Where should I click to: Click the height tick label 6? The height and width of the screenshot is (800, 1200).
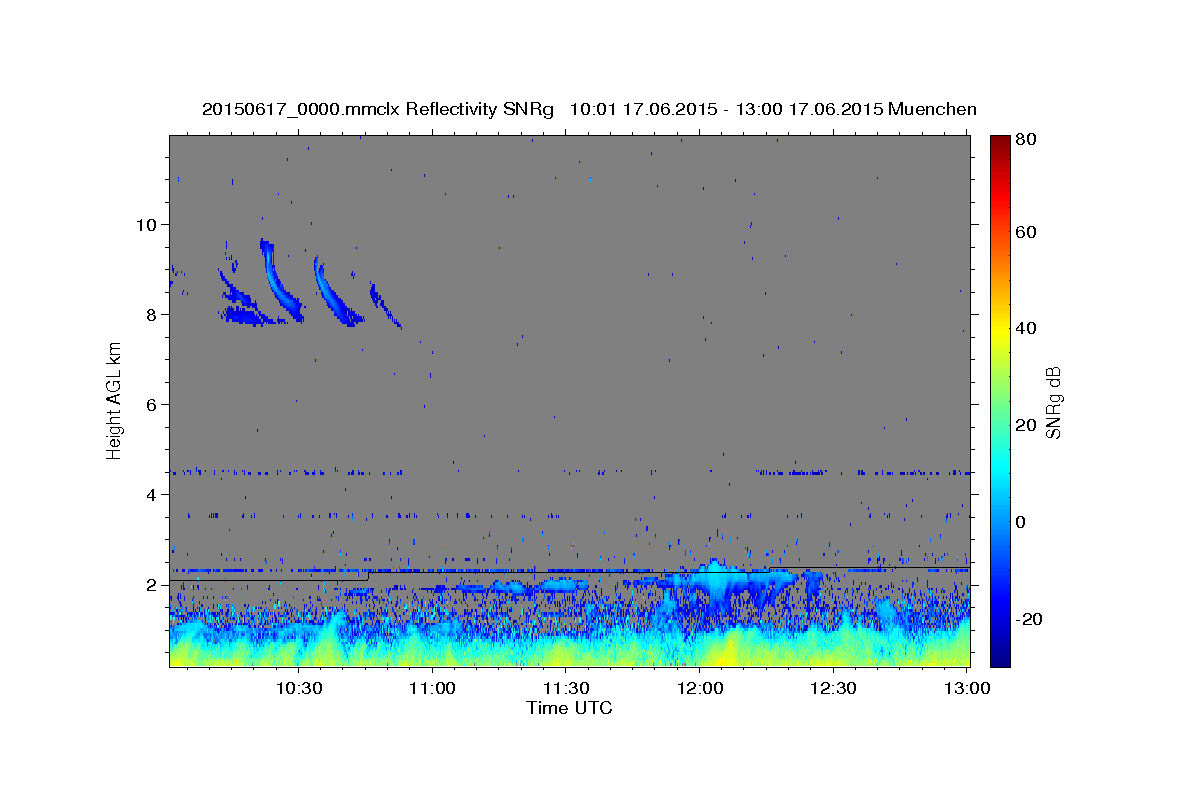150,404
